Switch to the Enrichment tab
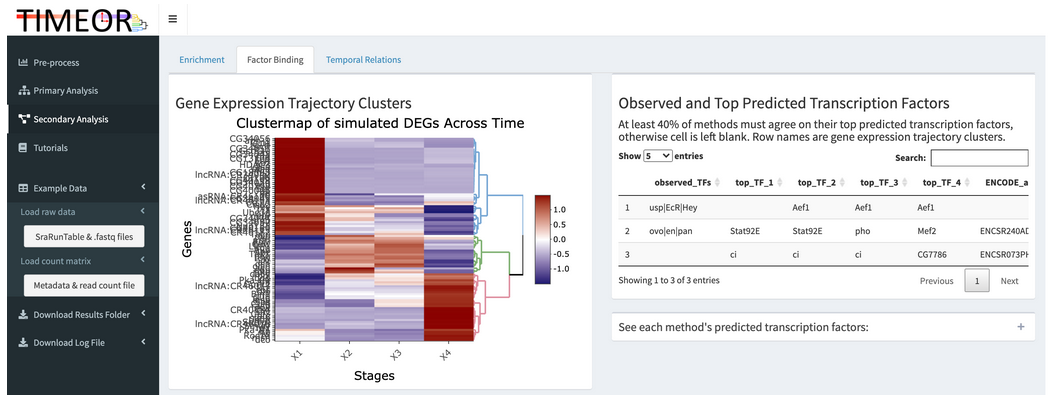 (x=202, y=60)
